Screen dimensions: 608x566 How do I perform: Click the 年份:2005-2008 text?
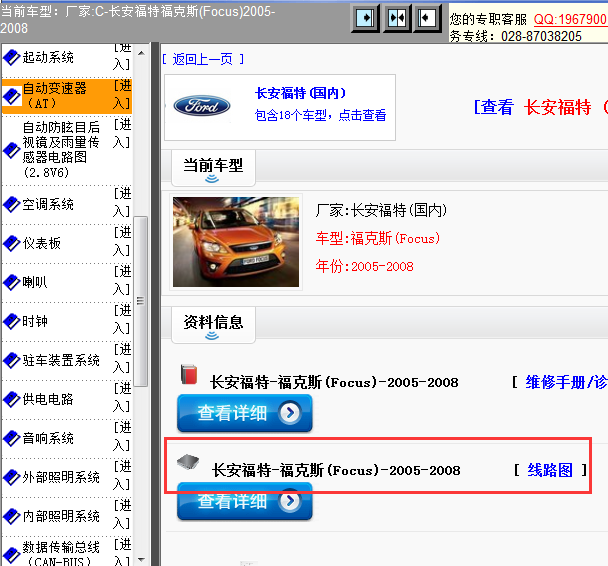pos(364,266)
